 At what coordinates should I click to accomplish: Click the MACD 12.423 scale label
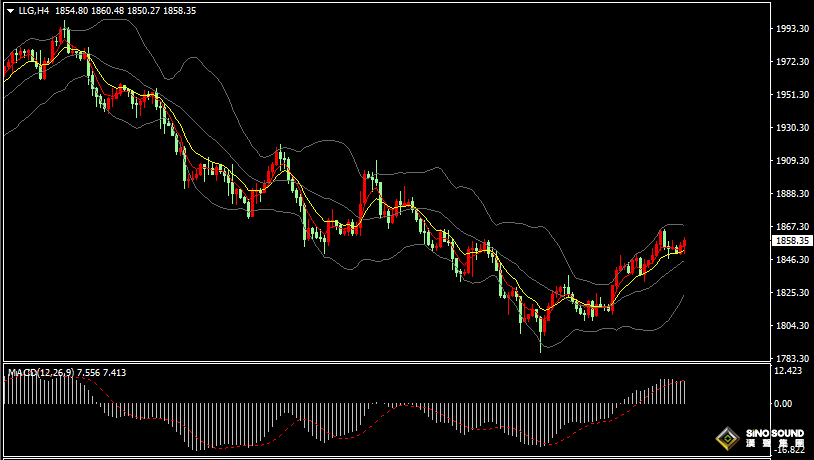pos(788,370)
